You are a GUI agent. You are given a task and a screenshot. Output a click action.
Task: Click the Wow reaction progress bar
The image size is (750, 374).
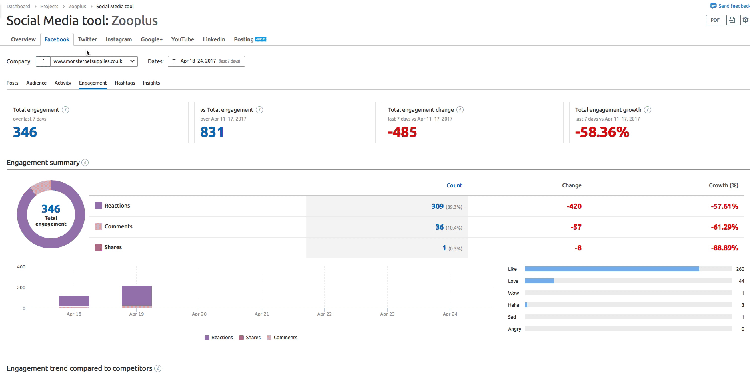629,293
